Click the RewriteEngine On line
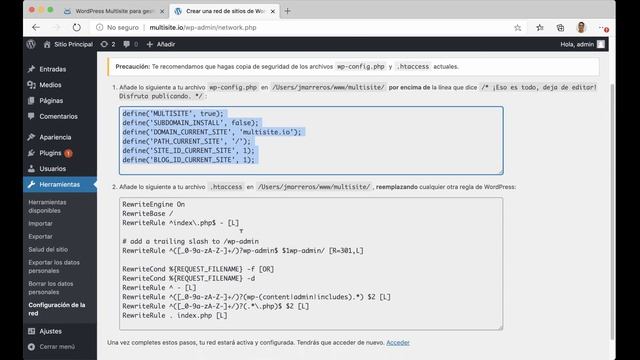Screen dimensions: 640x360 (x=153, y=204)
